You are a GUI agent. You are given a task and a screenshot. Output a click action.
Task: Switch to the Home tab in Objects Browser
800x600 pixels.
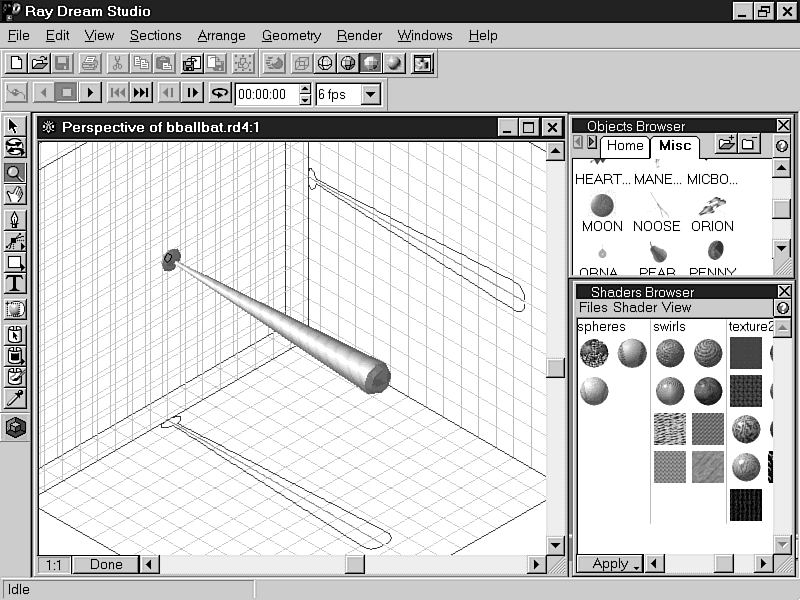click(625, 146)
